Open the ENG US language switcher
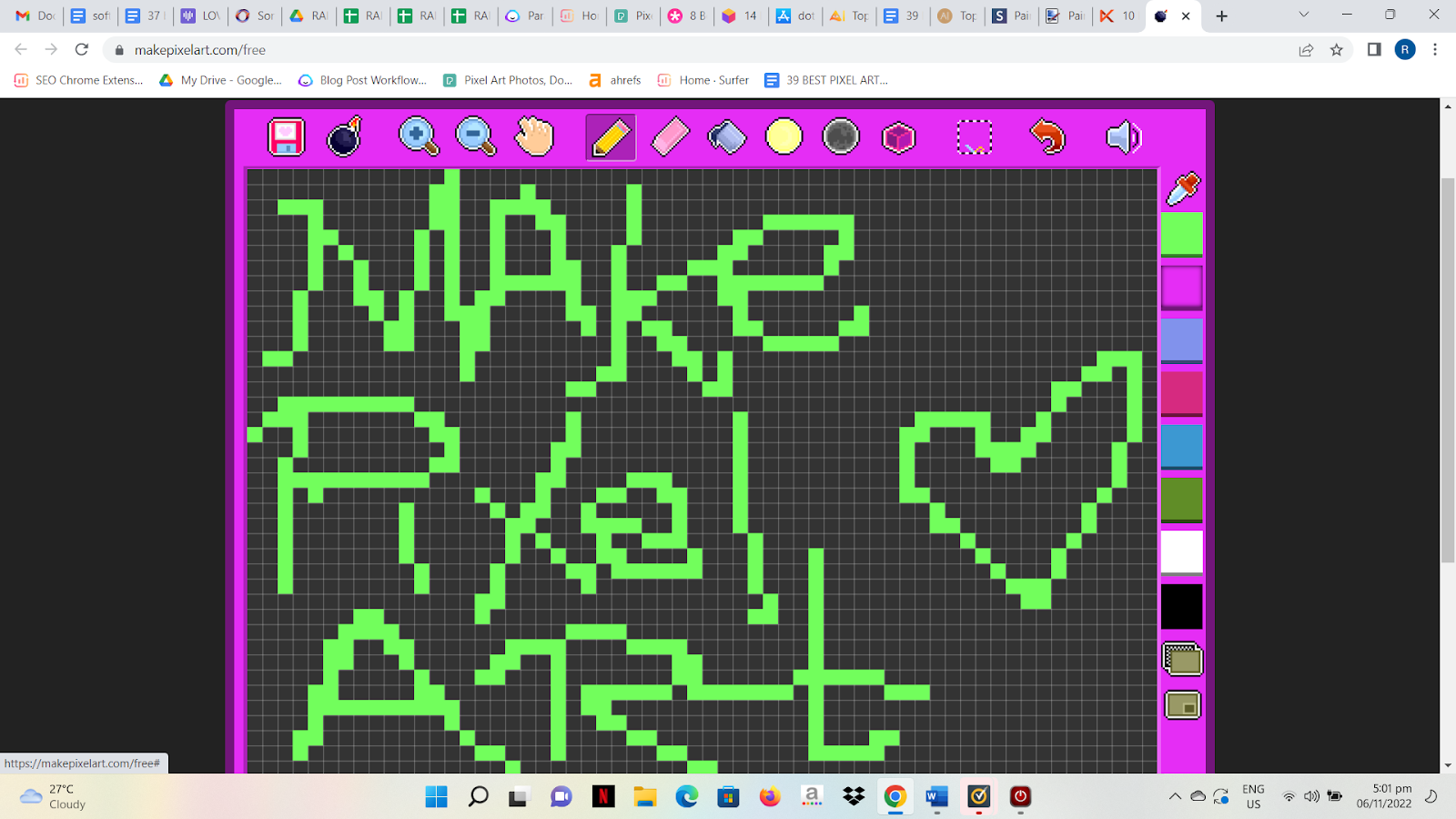This screenshot has height=819, width=1456. 1253,796
